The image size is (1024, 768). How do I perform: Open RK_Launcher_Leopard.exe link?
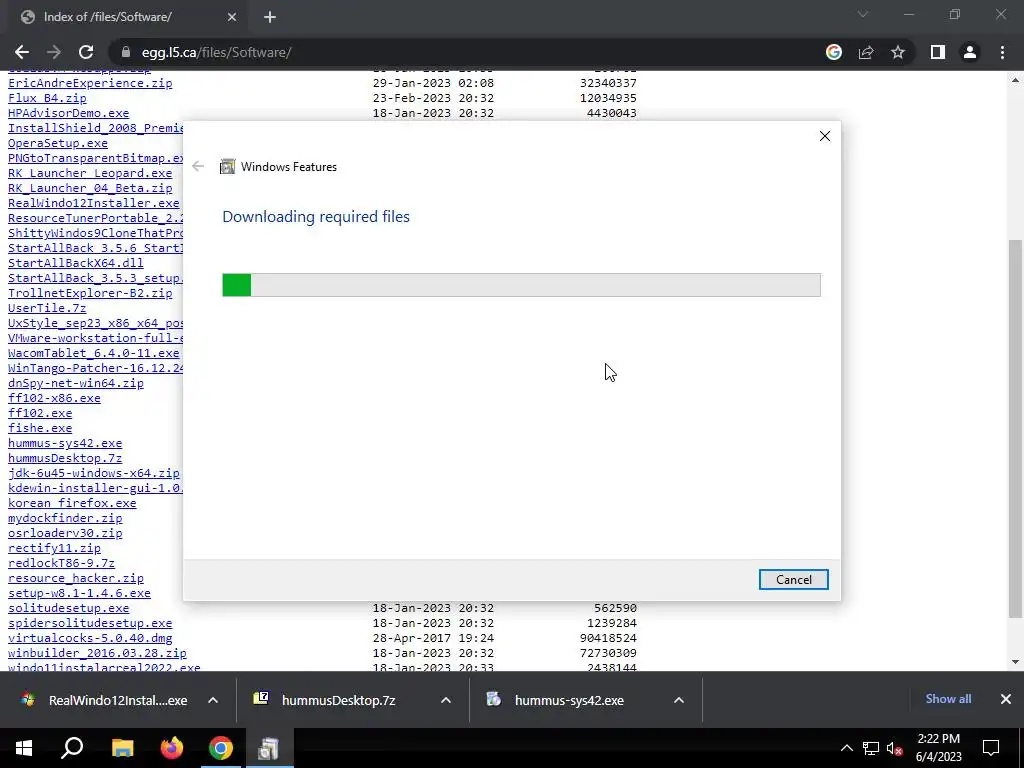click(x=90, y=173)
